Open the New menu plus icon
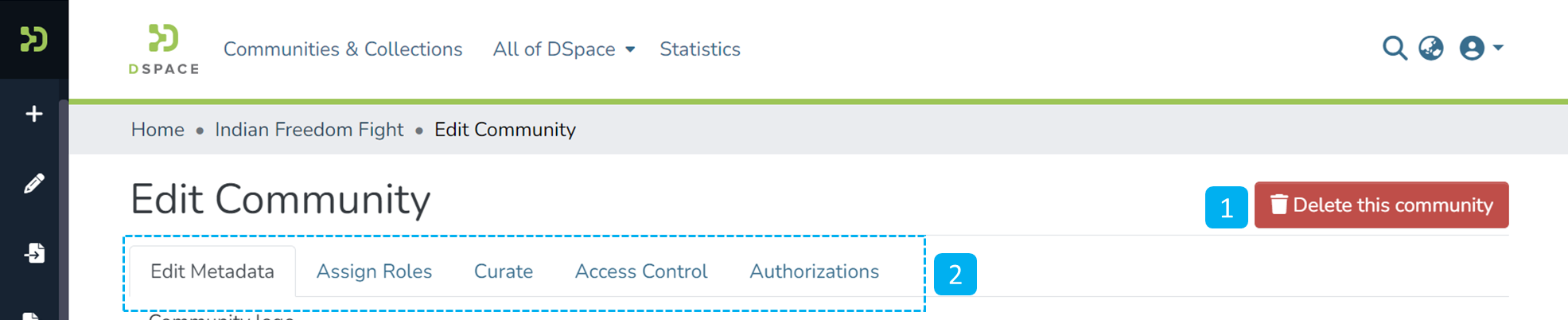 33,114
